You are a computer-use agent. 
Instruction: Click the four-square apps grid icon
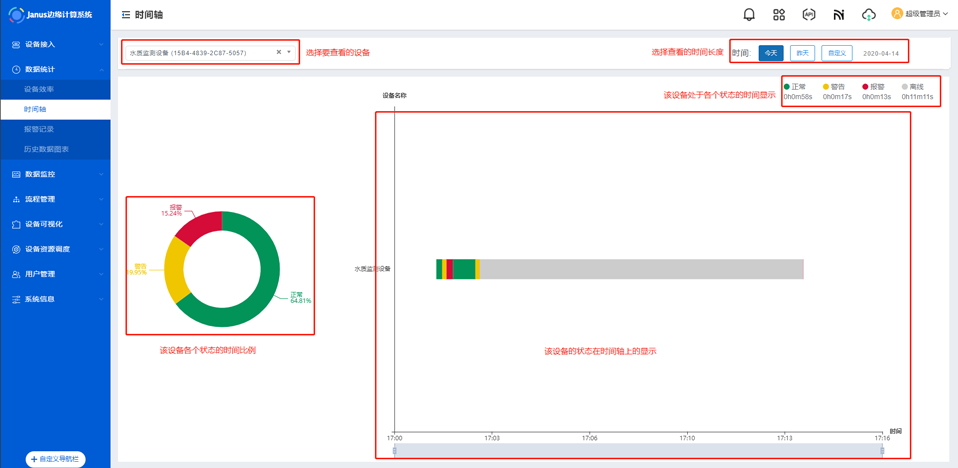coord(779,15)
